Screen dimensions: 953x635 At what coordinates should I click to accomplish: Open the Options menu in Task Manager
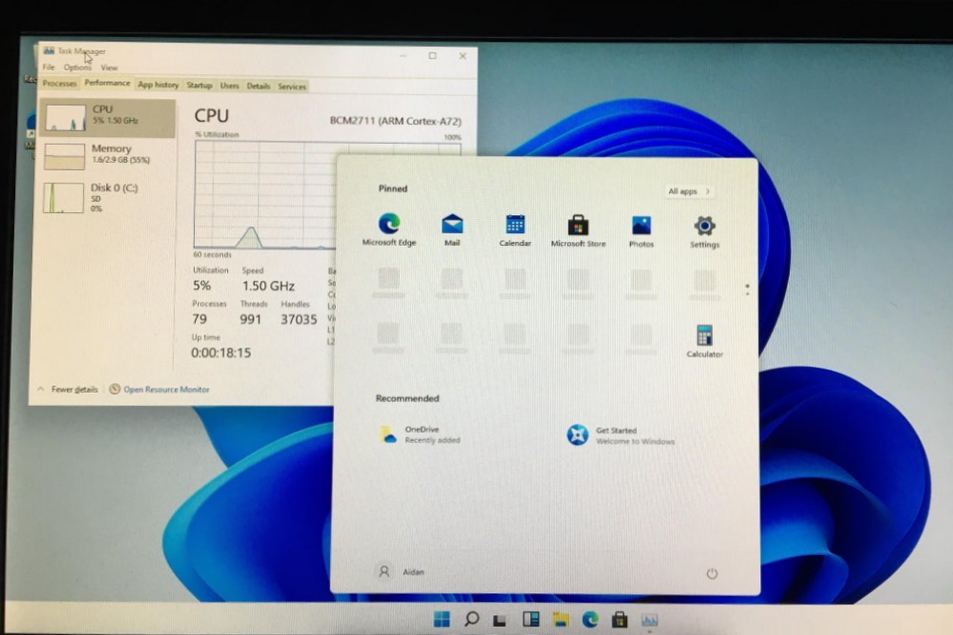pos(77,67)
